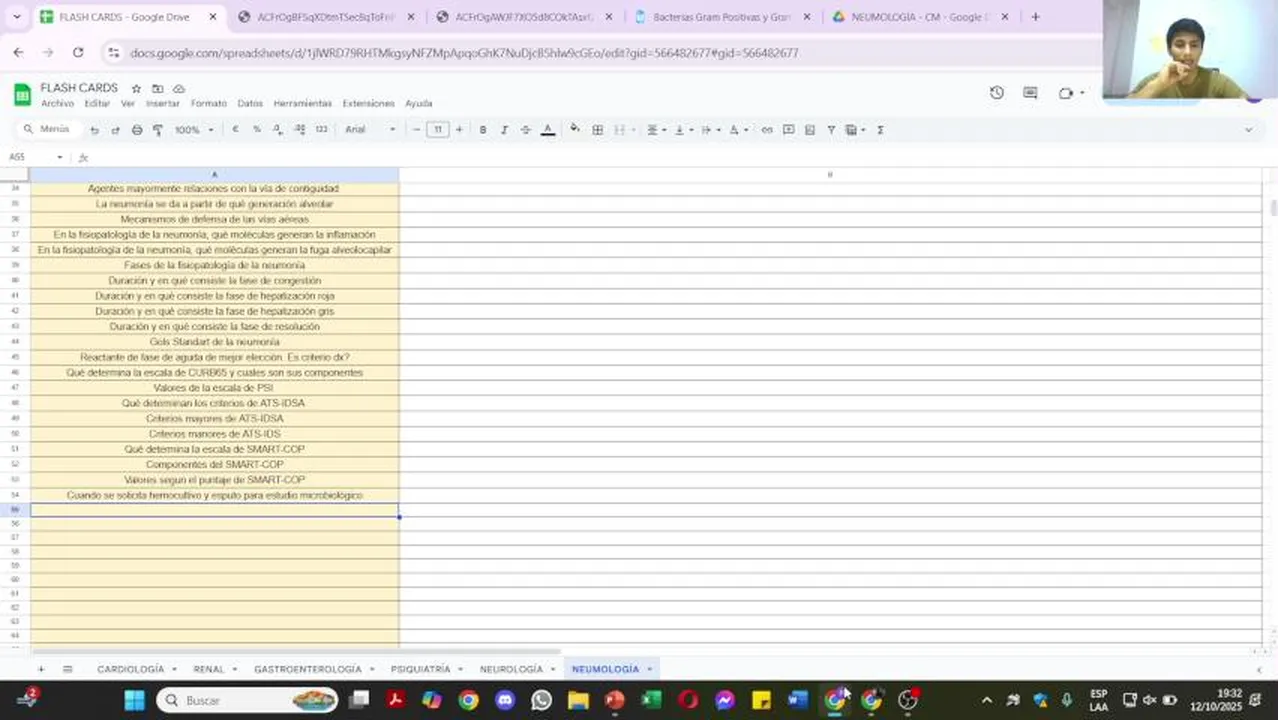
Task: Open the zoom 100% dropdown
Action: (194, 130)
